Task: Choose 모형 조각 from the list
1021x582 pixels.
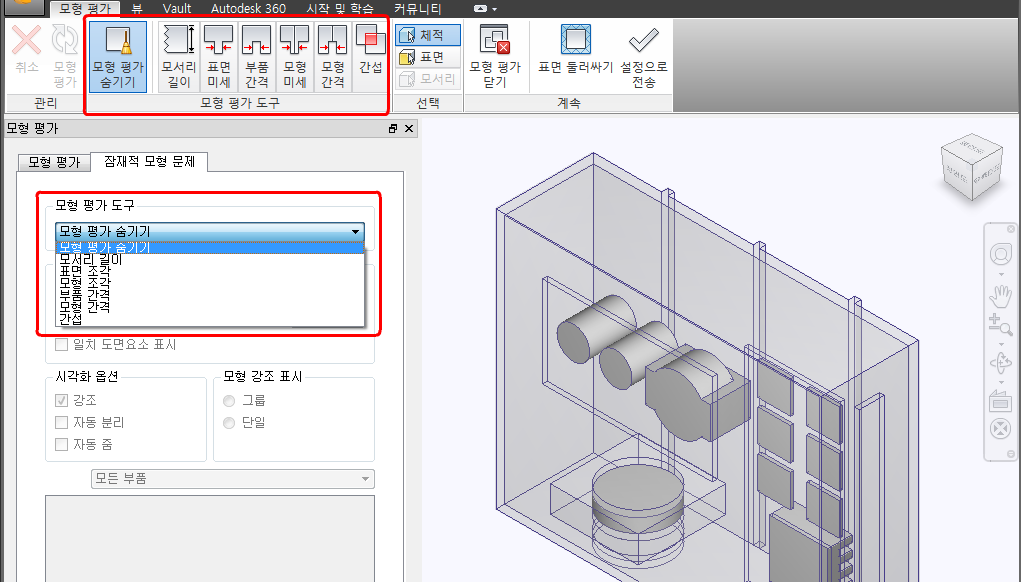Action: [x=210, y=283]
